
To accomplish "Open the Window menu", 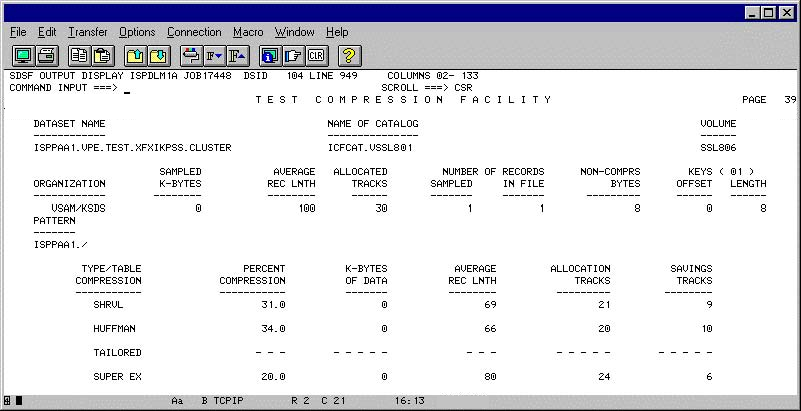I will (295, 32).
